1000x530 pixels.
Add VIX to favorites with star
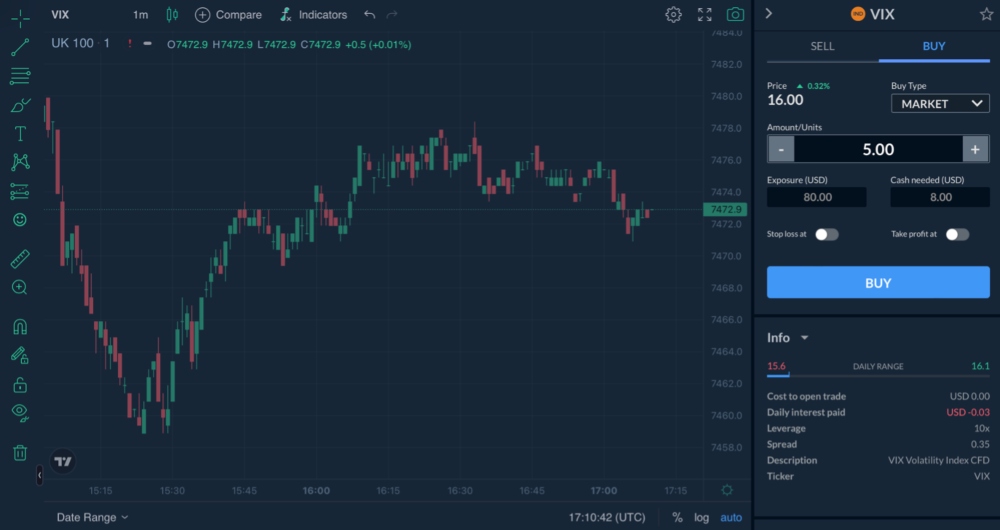pyautogui.click(x=986, y=14)
